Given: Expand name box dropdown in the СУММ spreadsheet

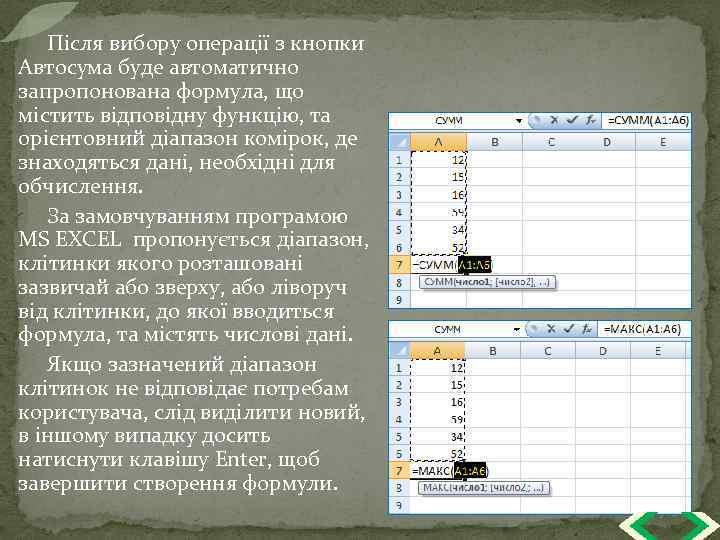Looking at the screenshot, I should tap(519, 121).
